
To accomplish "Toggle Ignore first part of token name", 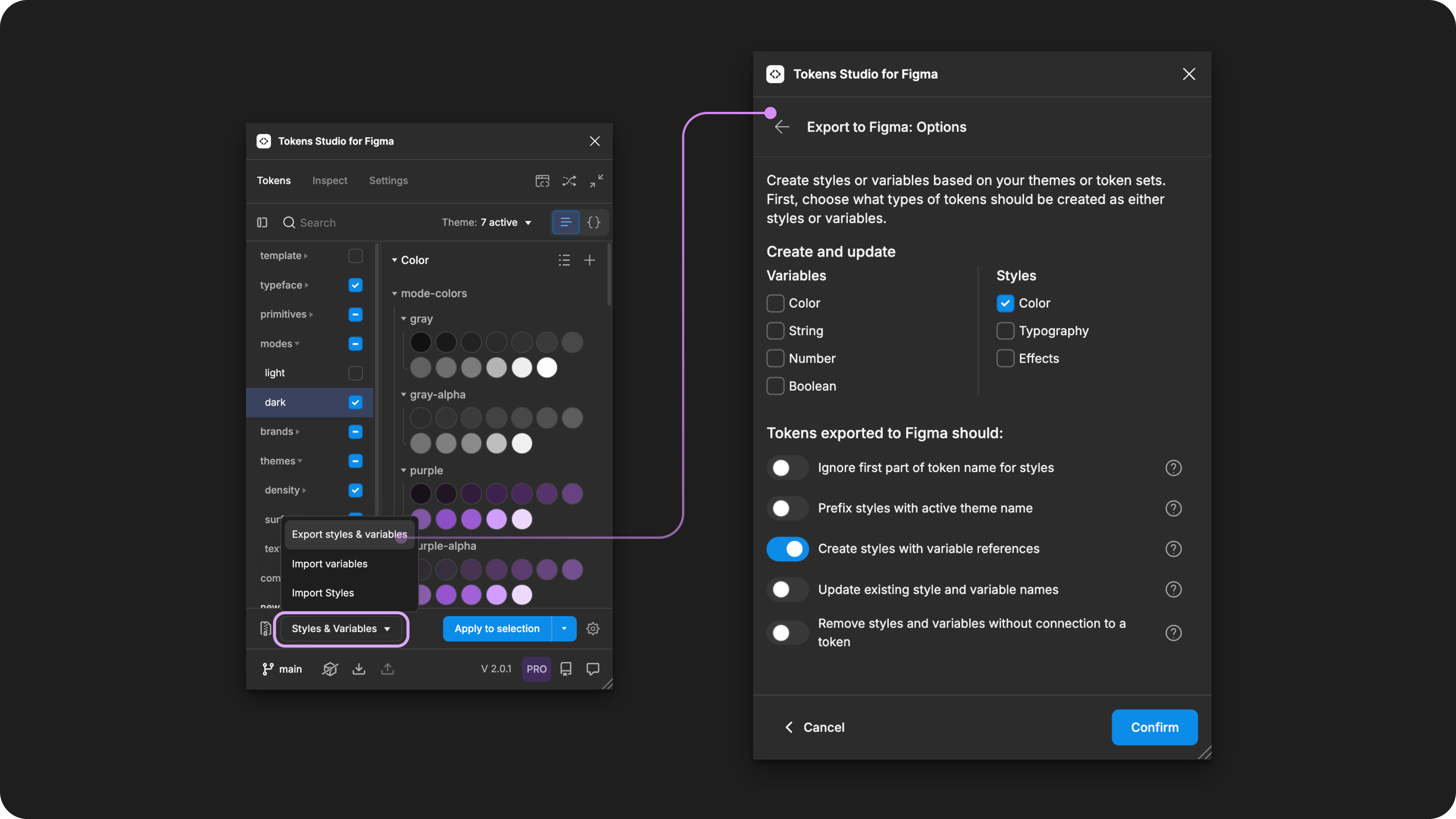I will 788,468.
